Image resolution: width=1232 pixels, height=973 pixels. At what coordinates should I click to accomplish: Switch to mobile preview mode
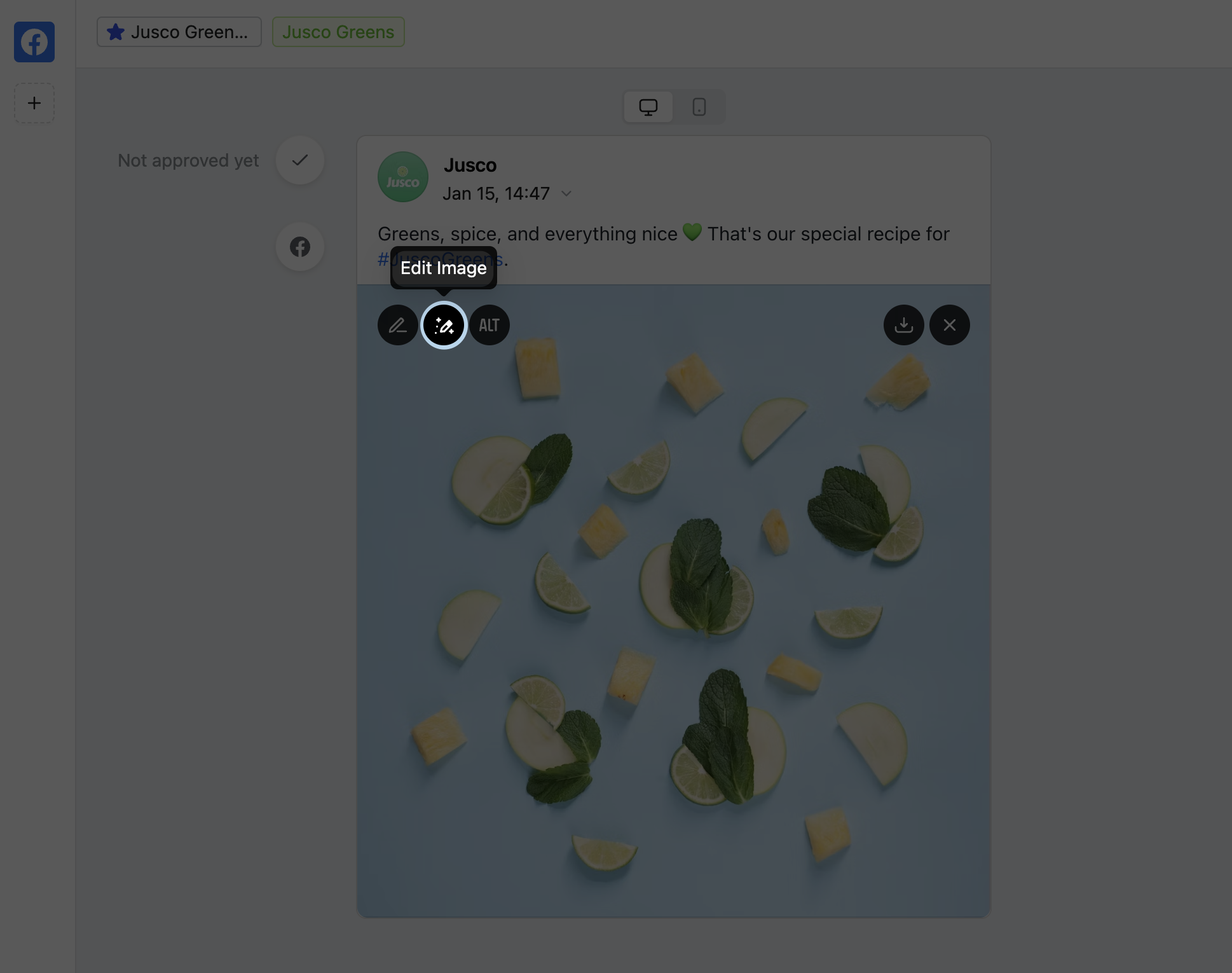699,107
